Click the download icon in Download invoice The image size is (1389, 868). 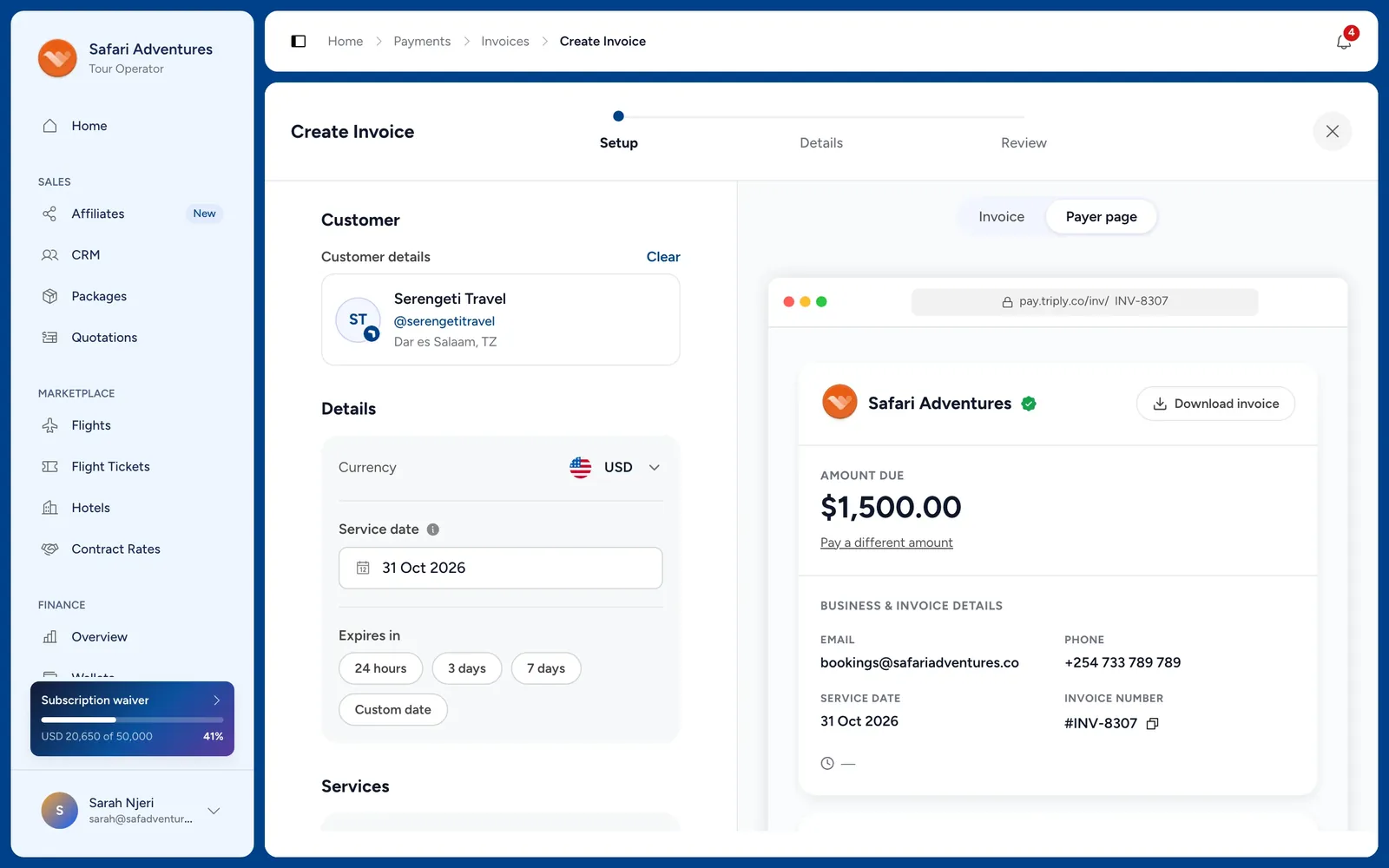[1160, 404]
